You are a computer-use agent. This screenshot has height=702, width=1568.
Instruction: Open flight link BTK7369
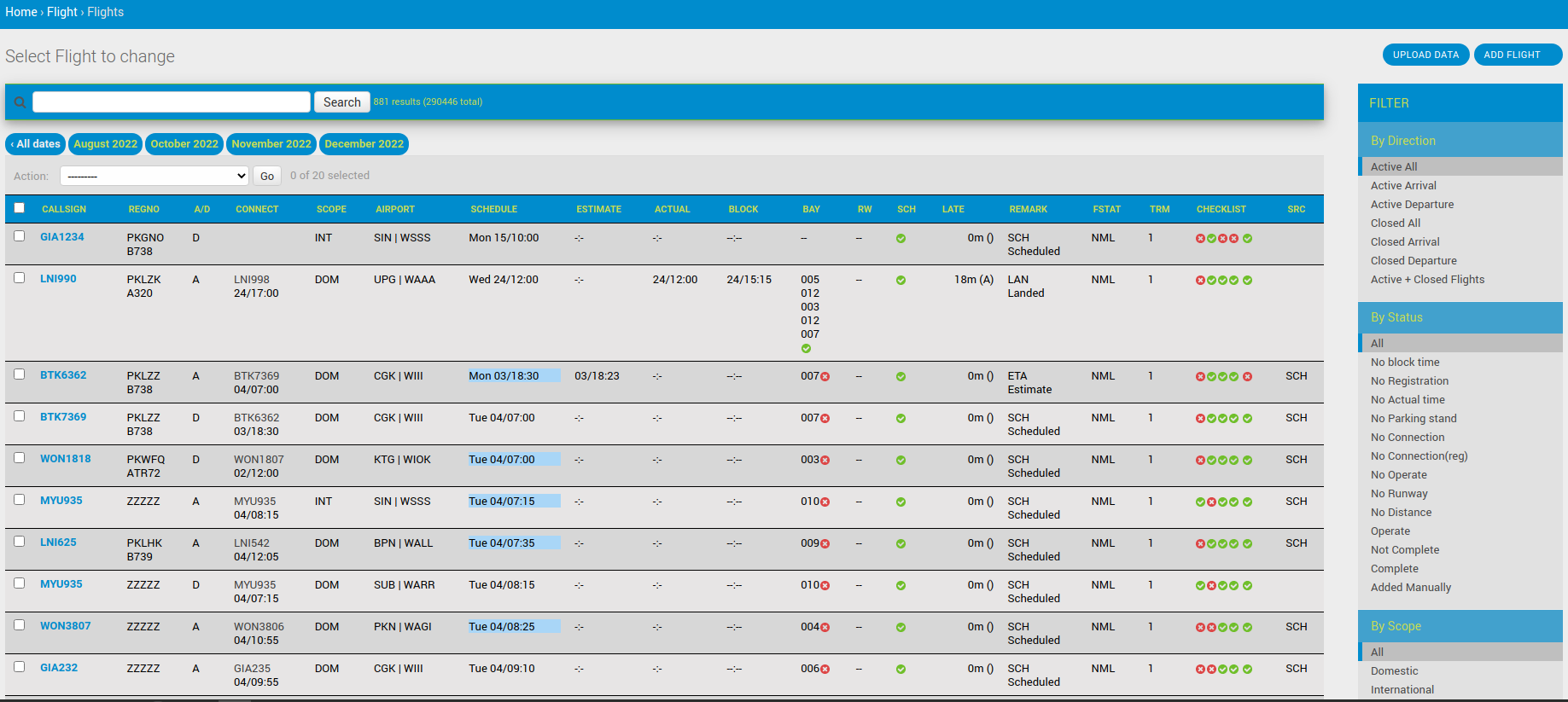click(63, 417)
